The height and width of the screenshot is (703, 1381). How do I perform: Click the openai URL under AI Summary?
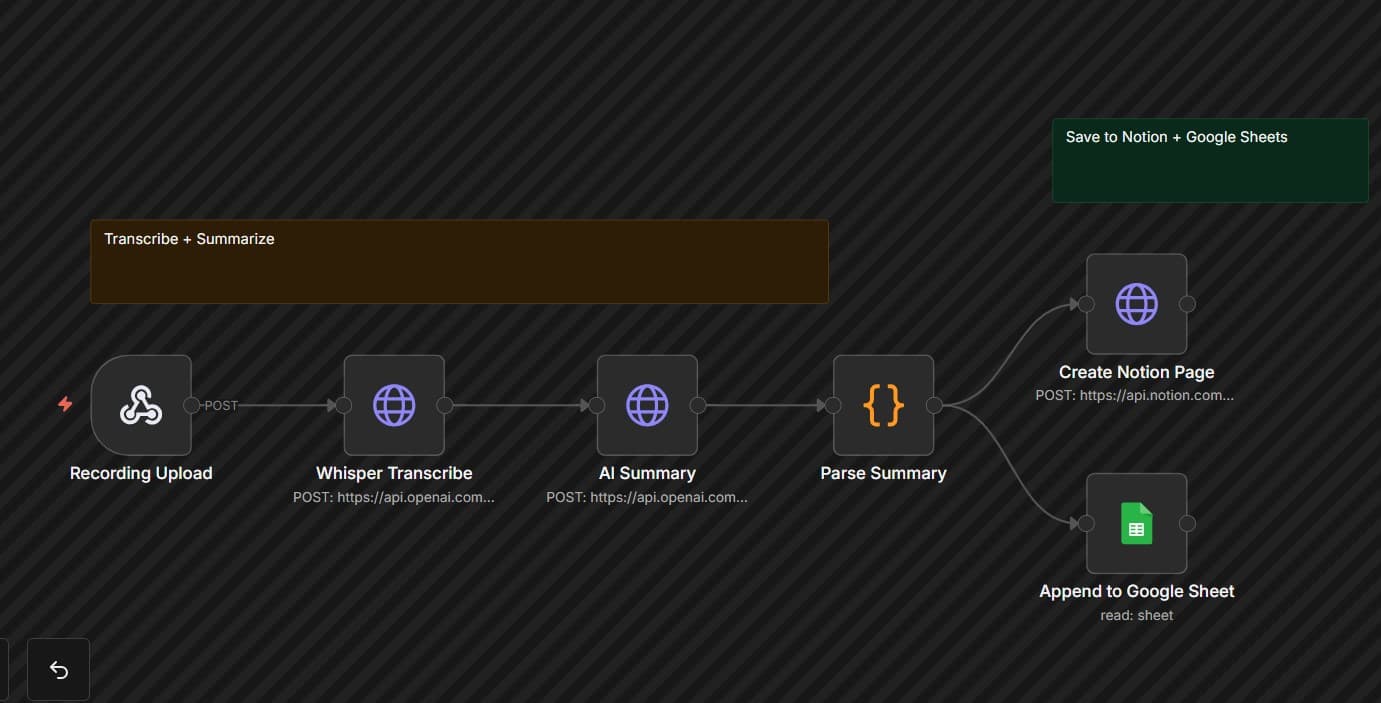[x=647, y=496]
